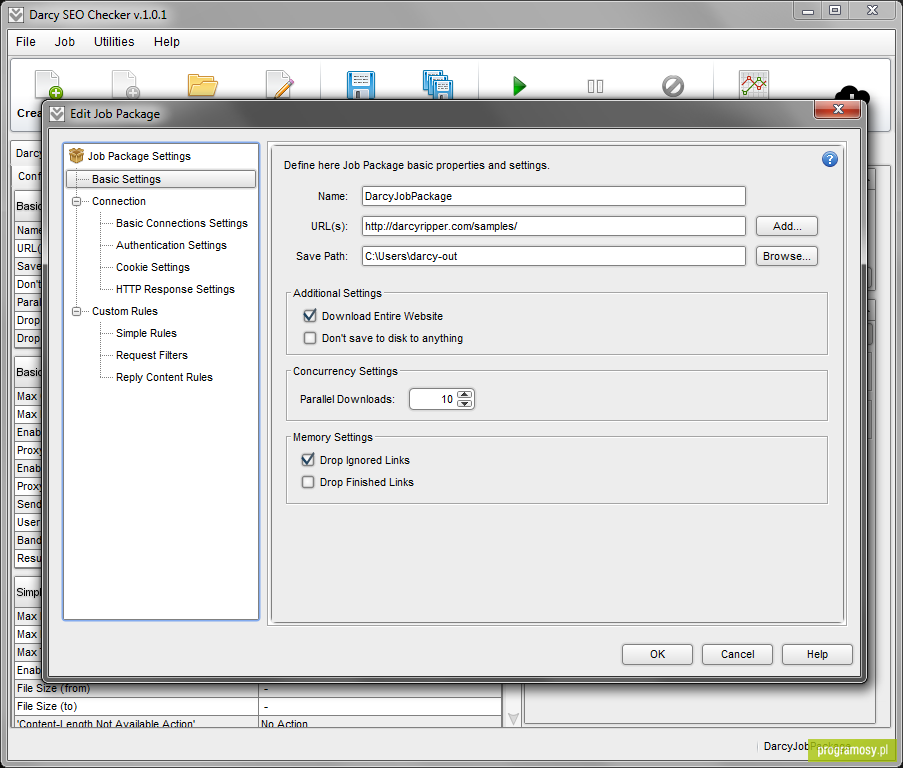Click the 'File Size (from)' table row
Image resolution: width=903 pixels, height=768 pixels.
pyautogui.click(x=257, y=689)
